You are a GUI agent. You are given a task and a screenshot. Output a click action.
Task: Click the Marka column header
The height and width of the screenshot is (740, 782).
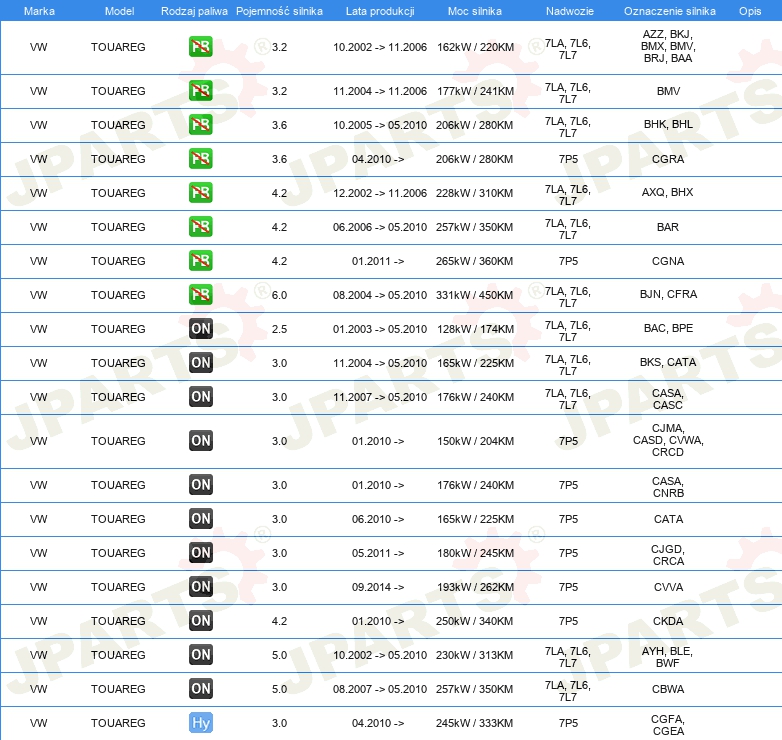tap(38, 10)
